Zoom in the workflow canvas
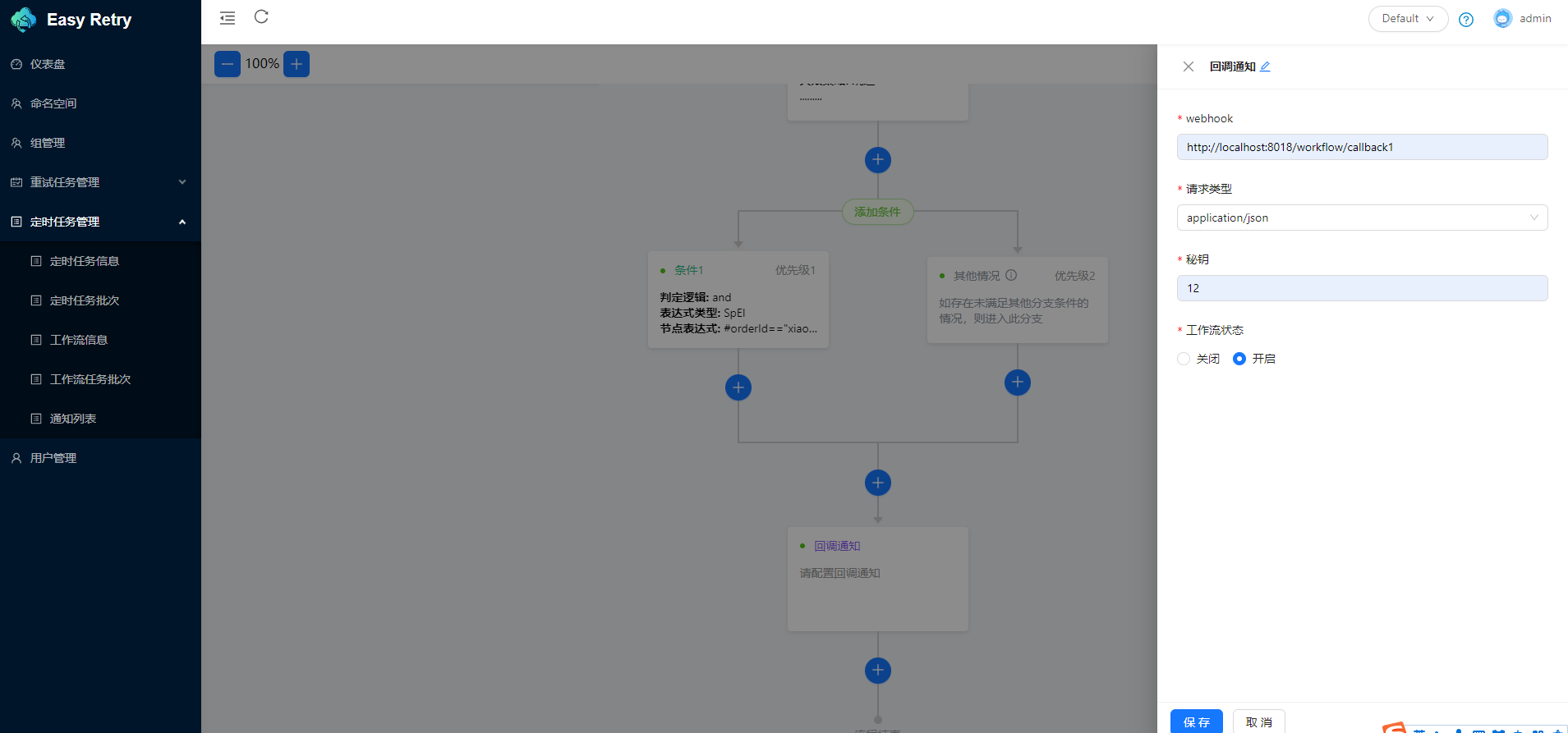1568x733 pixels. pyautogui.click(x=297, y=64)
